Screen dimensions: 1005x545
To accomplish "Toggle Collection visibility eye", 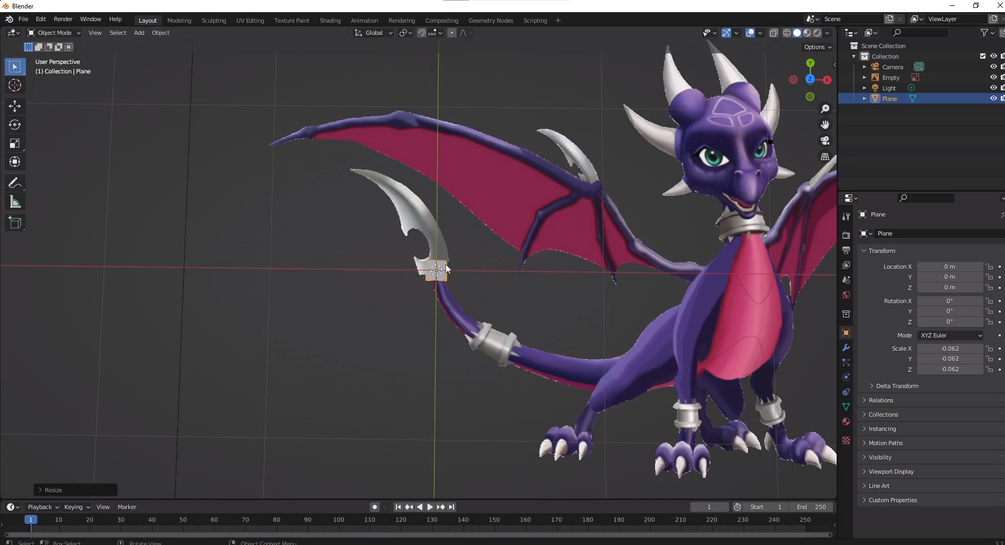I will [x=993, y=56].
